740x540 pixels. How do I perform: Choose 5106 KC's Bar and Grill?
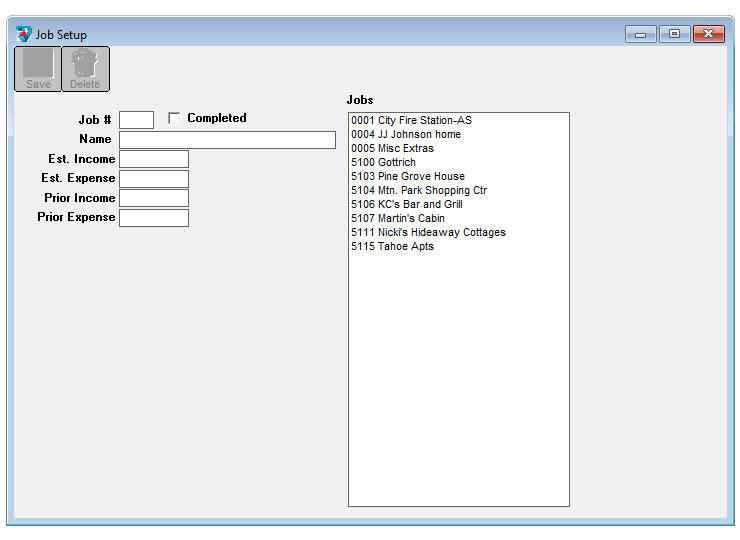coord(406,204)
